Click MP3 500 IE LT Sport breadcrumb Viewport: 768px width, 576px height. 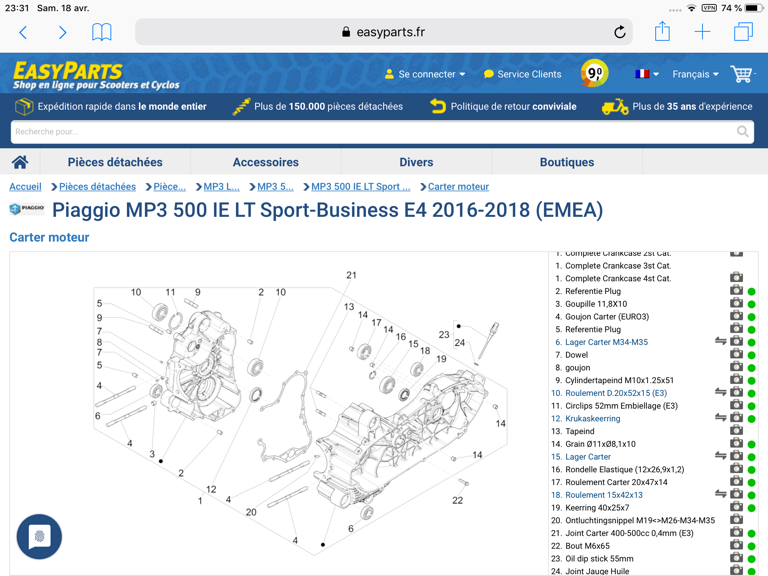coord(360,187)
